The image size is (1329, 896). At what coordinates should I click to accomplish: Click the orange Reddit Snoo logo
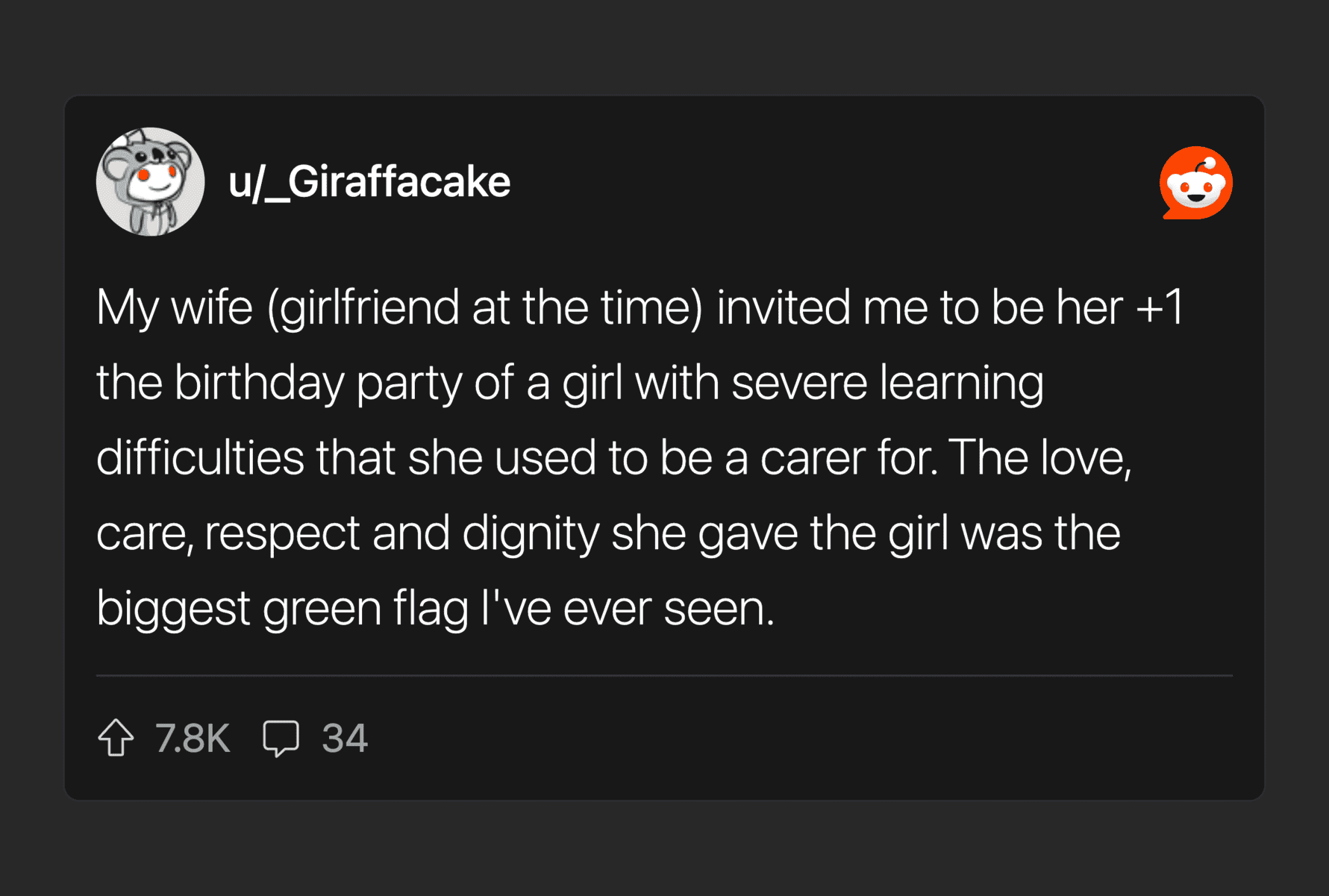[x=1195, y=183]
